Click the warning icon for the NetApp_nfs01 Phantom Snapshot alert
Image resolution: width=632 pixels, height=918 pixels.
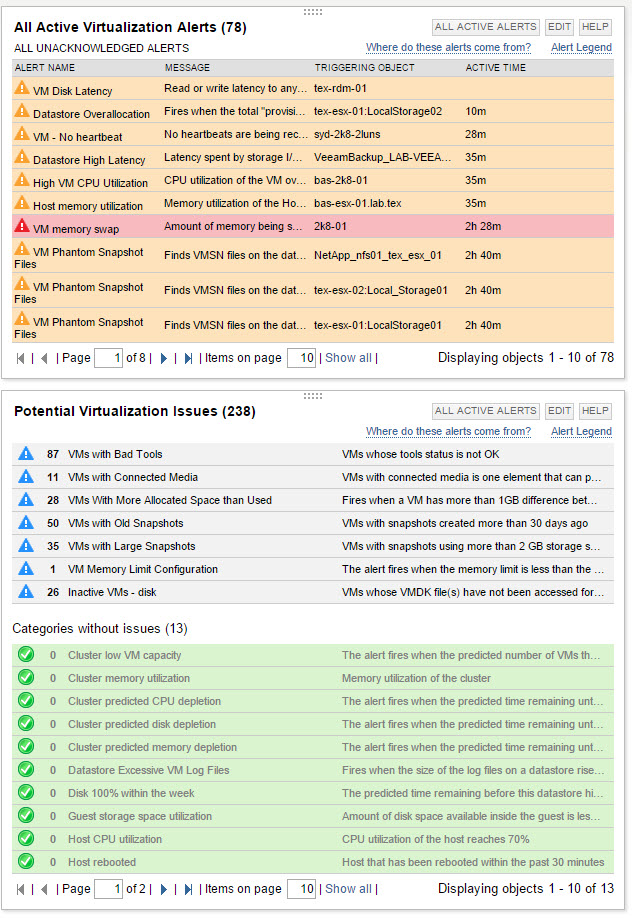22,249
